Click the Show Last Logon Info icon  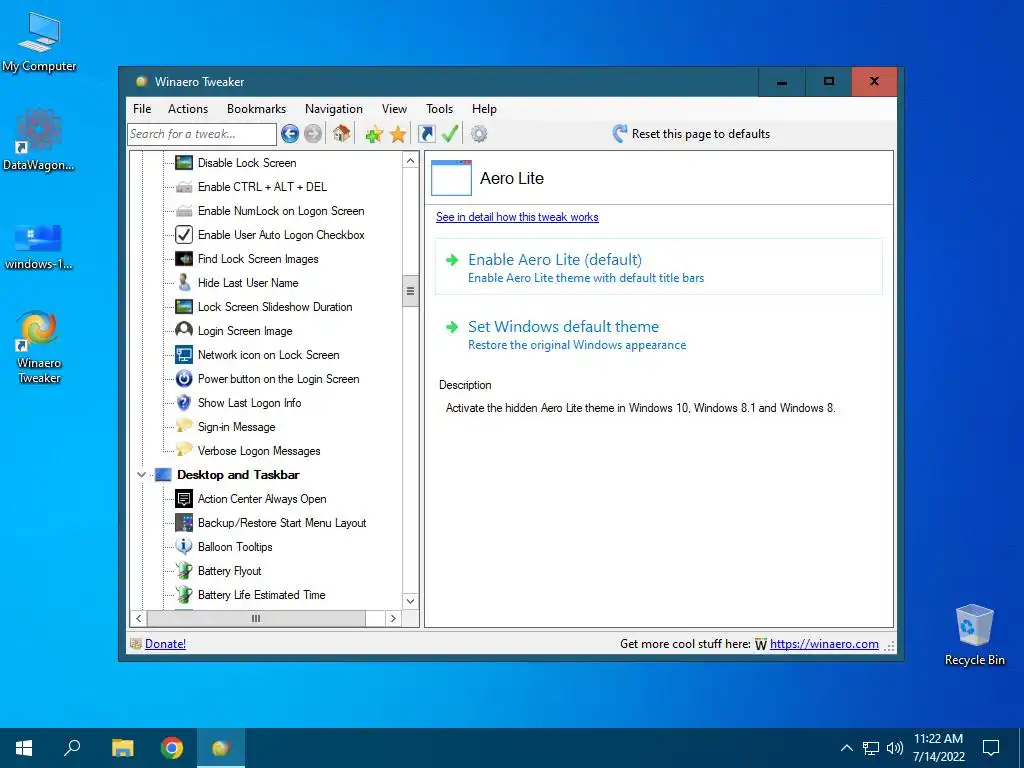pos(184,402)
